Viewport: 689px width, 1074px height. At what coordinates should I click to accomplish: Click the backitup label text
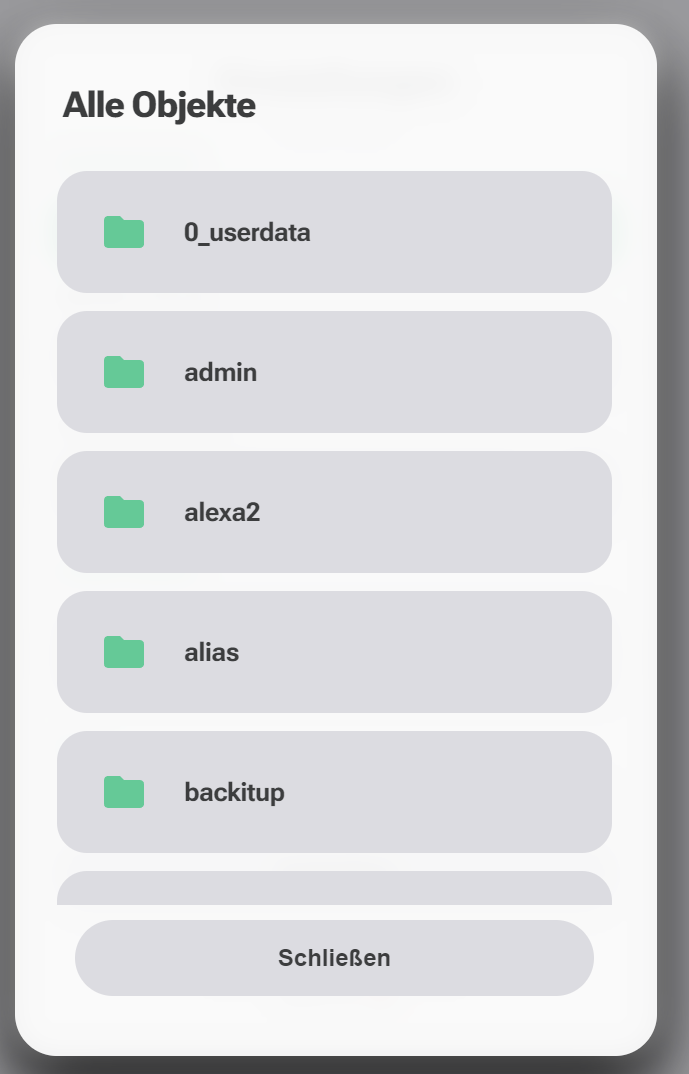(235, 792)
